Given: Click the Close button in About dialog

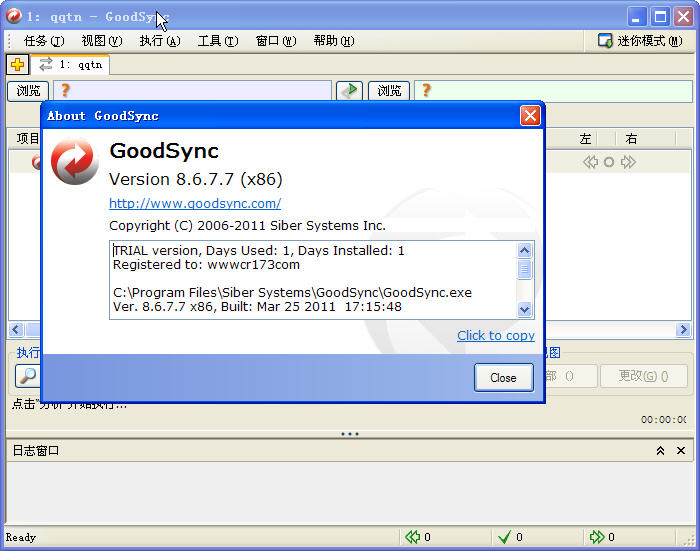Looking at the screenshot, I should click(x=504, y=378).
